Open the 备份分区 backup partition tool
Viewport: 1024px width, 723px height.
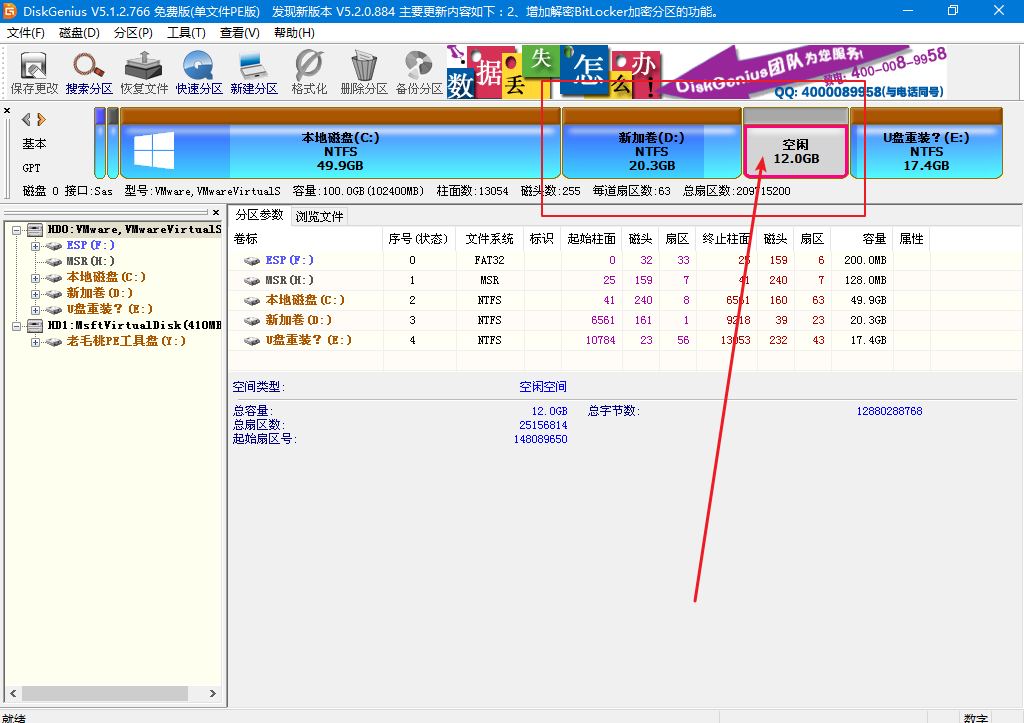pyautogui.click(x=419, y=72)
